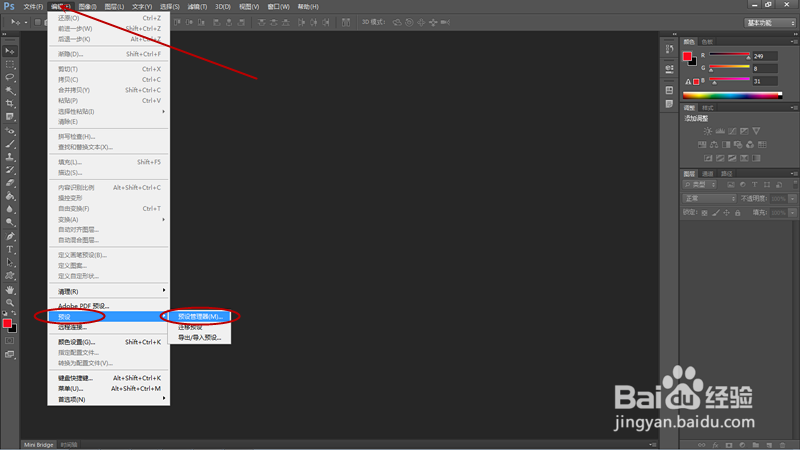Open the opacity 不透明度 dropdown arrow
The width and height of the screenshot is (800, 450).
[x=792, y=198]
